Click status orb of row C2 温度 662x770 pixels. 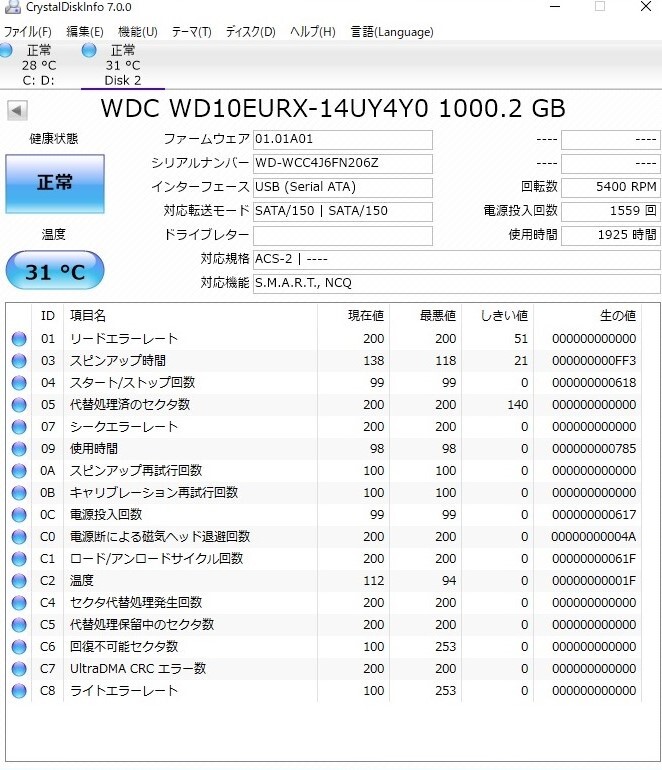[19, 581]
